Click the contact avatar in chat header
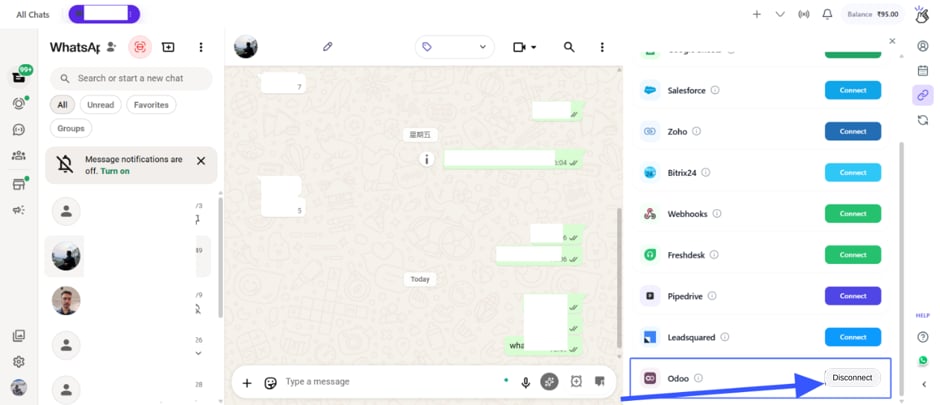This screenshot has height=405, width=940. [x=246, y=46]
